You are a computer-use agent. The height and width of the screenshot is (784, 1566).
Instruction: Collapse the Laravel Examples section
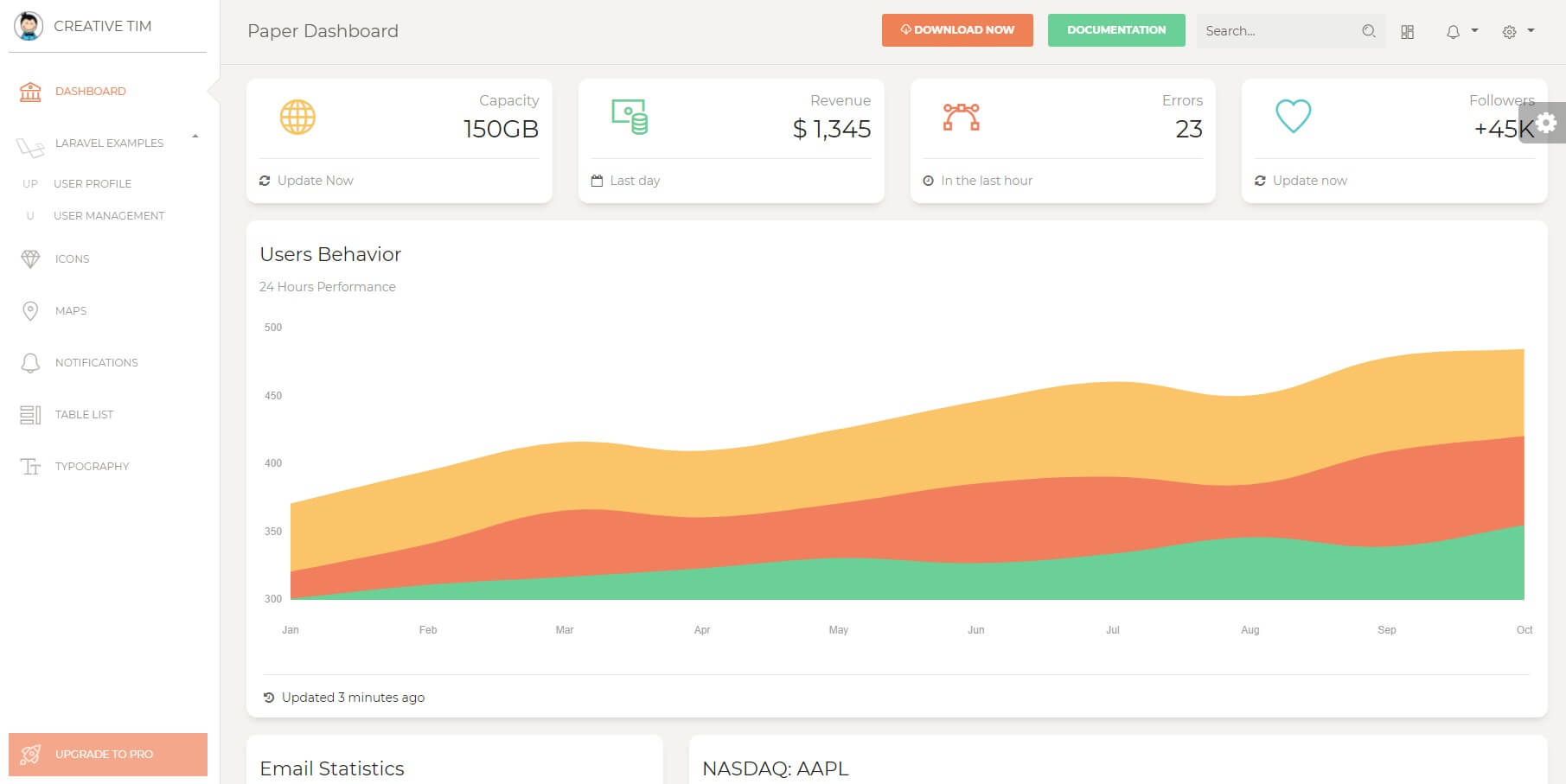click(195, 136)
